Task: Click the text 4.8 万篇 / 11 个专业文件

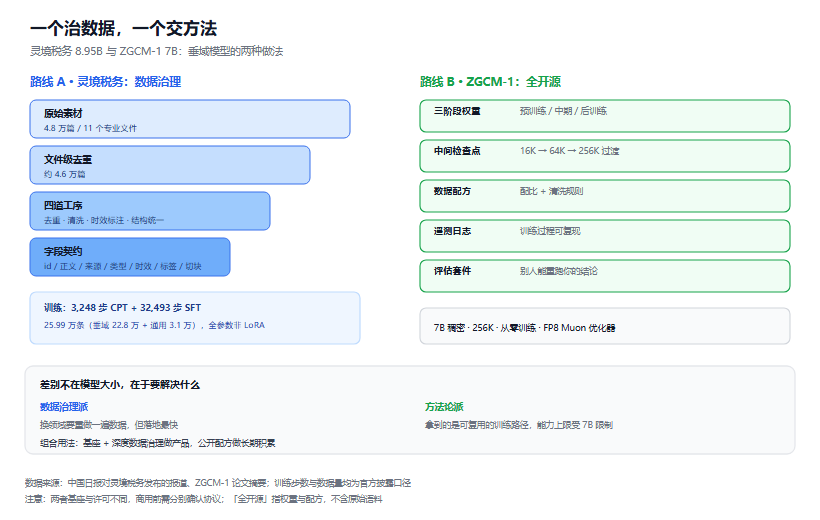Action: [90, 128]
